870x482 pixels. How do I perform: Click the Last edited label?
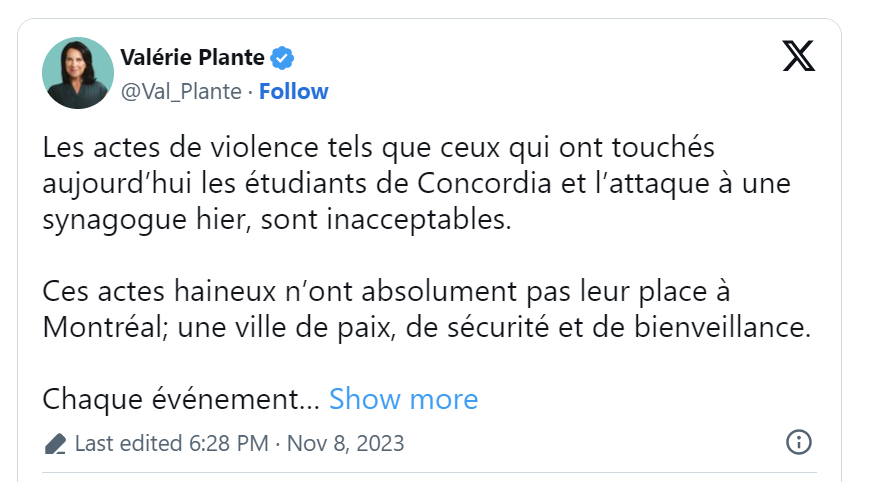coord(128,443)
